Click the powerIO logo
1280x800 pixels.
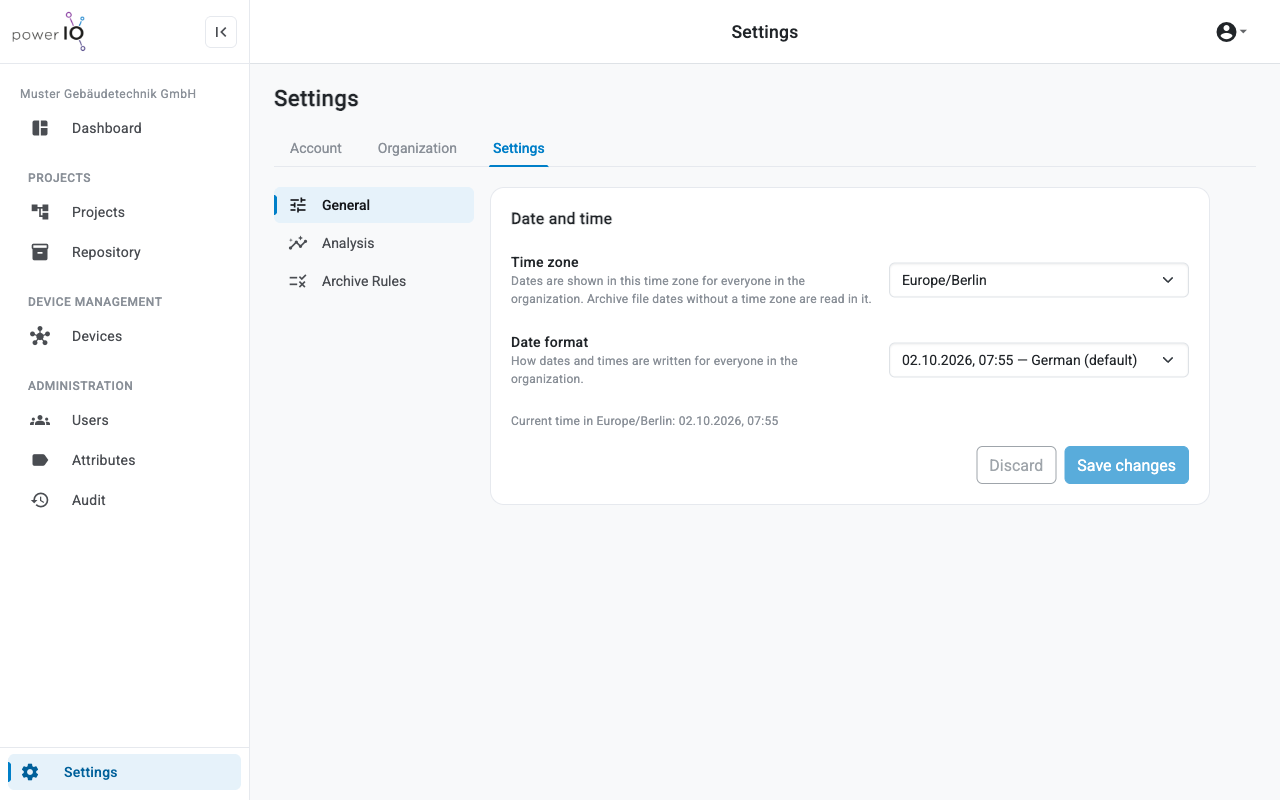tap(49, 32)
